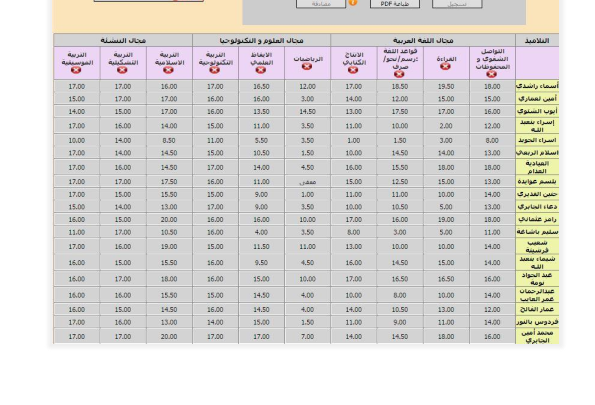Open the orange info icon beside مصادقة

(353, 3)
